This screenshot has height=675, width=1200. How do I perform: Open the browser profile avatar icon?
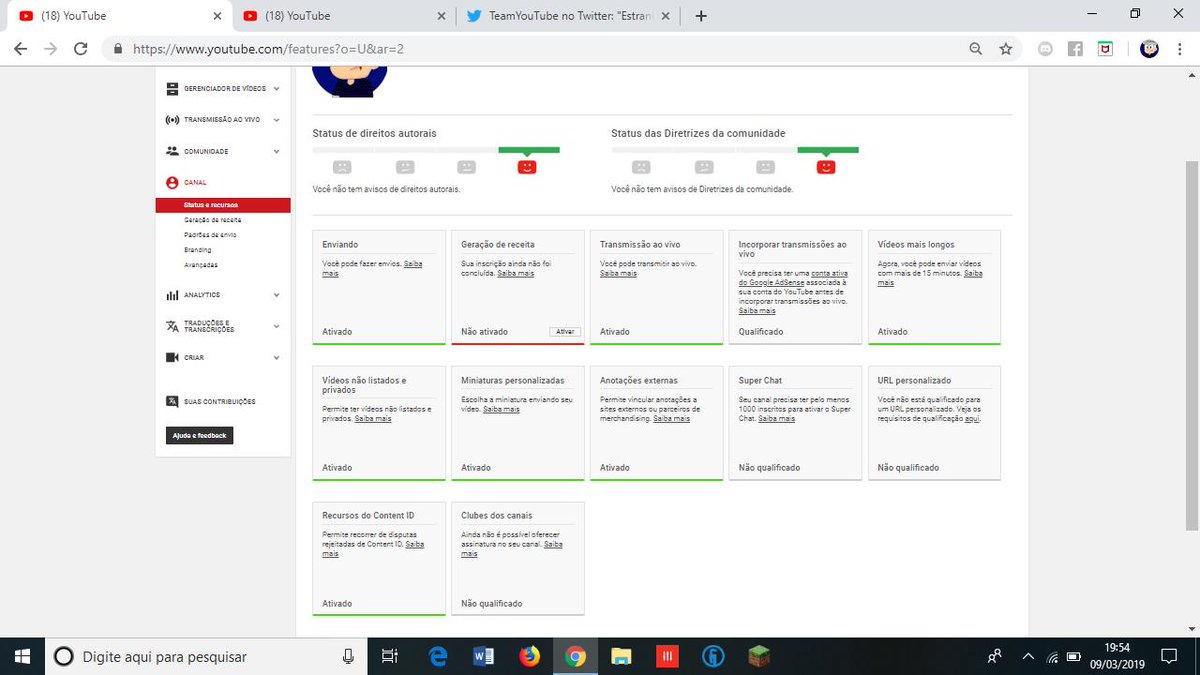click(x=1150, y=48)
